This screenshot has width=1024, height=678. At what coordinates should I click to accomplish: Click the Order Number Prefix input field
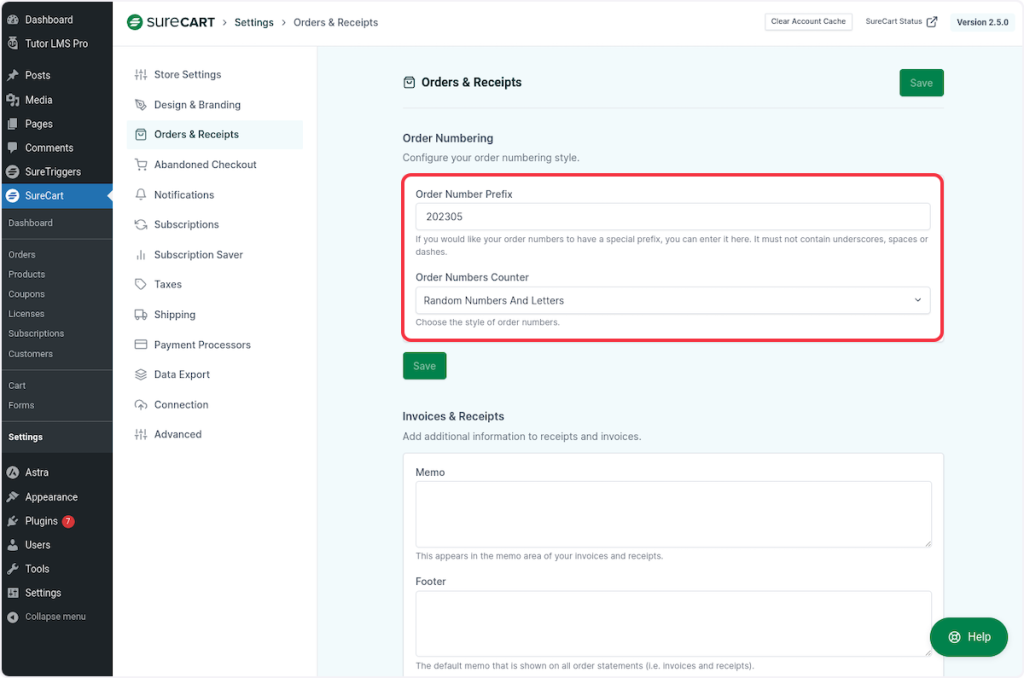click(672, 216)
